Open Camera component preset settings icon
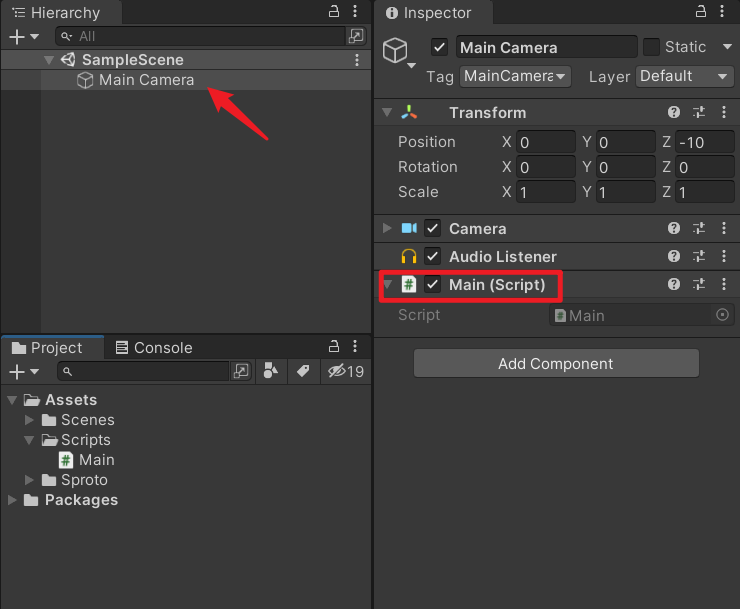This screenshot has width=740, height=609. 699,229
